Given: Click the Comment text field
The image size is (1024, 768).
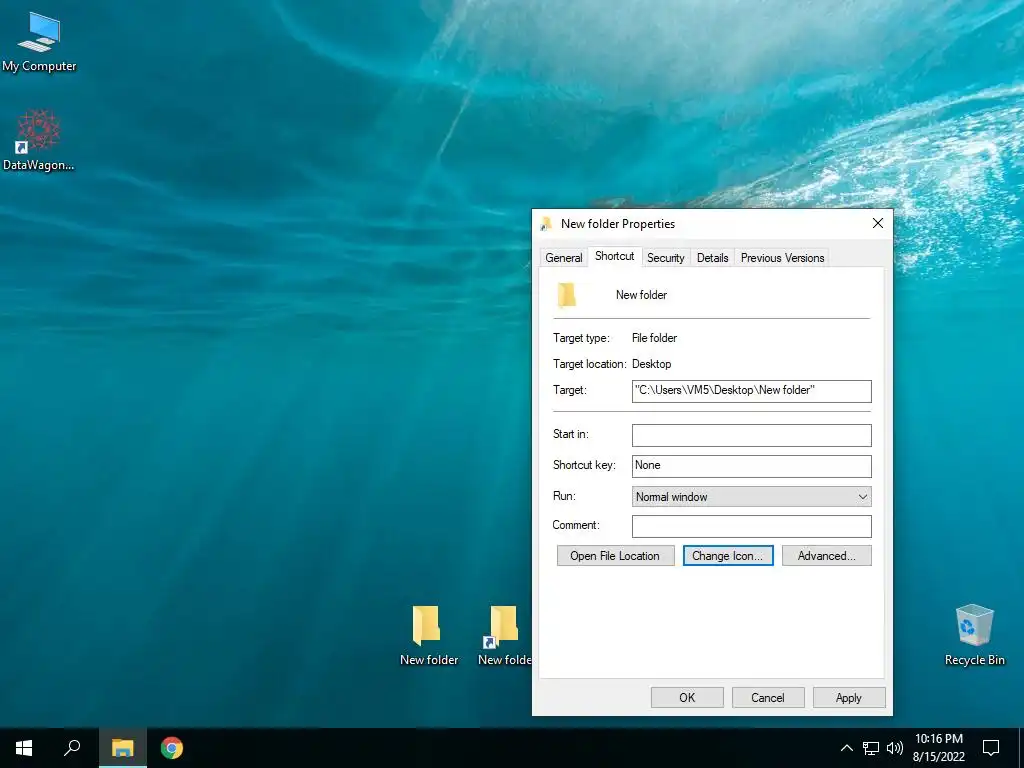Looking at the screenshot, I should click(752, 526).
